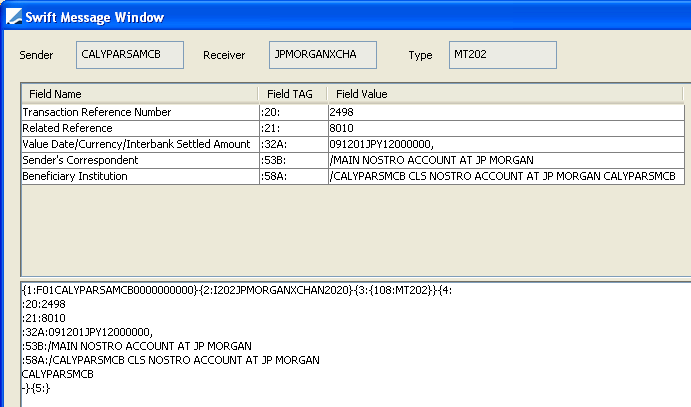Click the Swift Message Window title text
Viewport: 691px width, 407px height.
tap(95, 17)
